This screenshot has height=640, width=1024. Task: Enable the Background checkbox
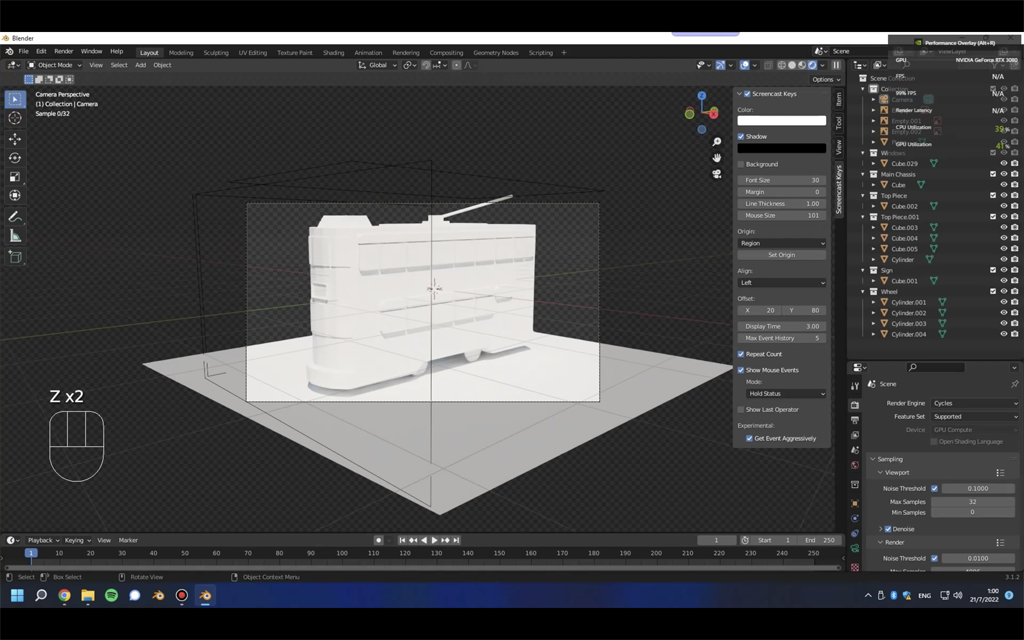tap(741, 165)
